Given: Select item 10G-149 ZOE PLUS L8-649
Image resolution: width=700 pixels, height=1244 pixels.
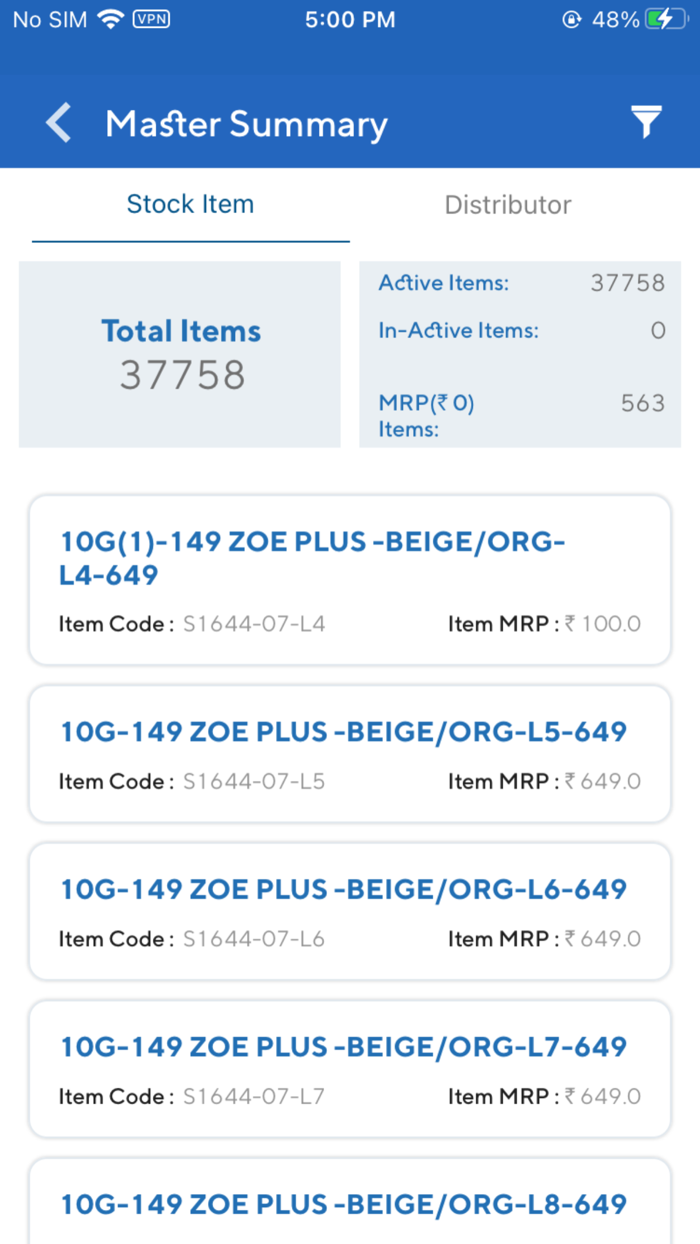Looking at the screenshot, I should 350,1204.
